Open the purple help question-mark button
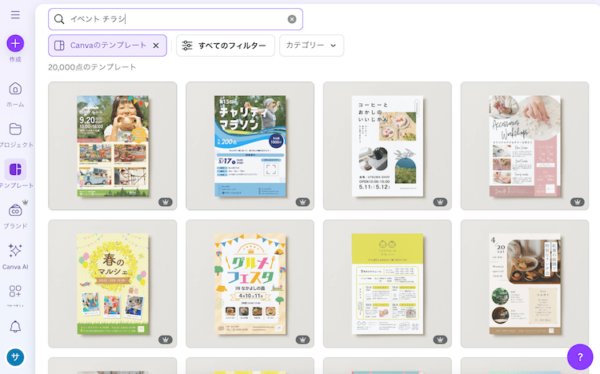Viewport: 600px width, 374px height. tap(580, 357)
